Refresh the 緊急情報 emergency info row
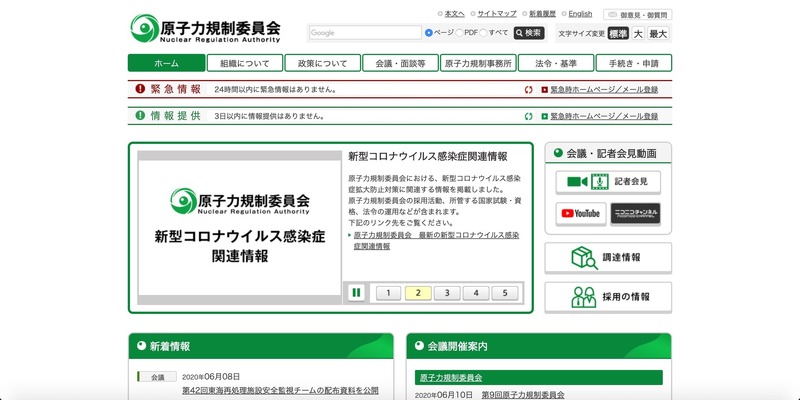 (529, 90)
